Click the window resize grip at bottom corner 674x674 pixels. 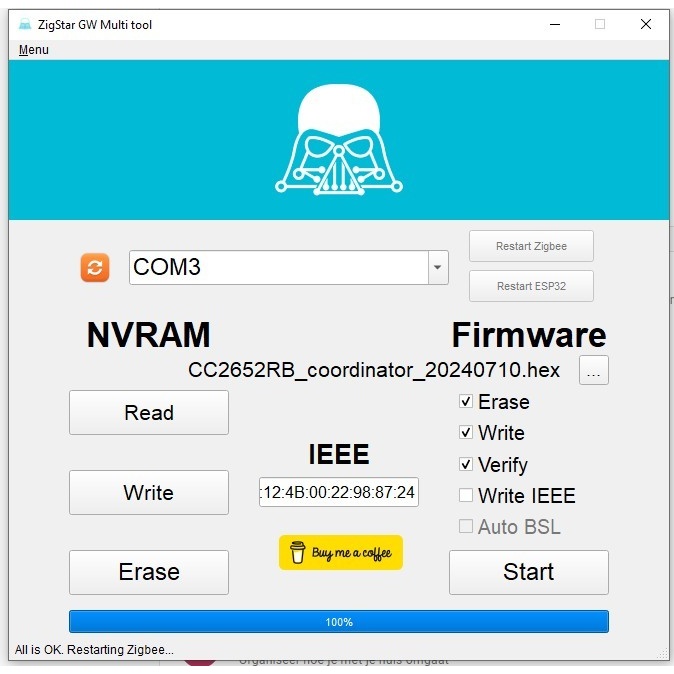(662, 653)
